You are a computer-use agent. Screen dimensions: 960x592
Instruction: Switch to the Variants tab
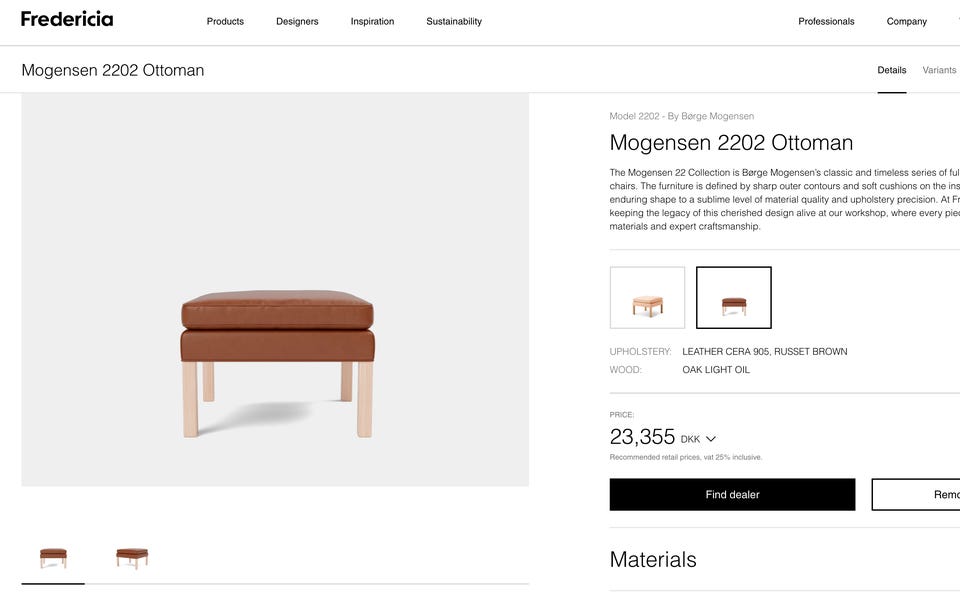pos(939,70)
